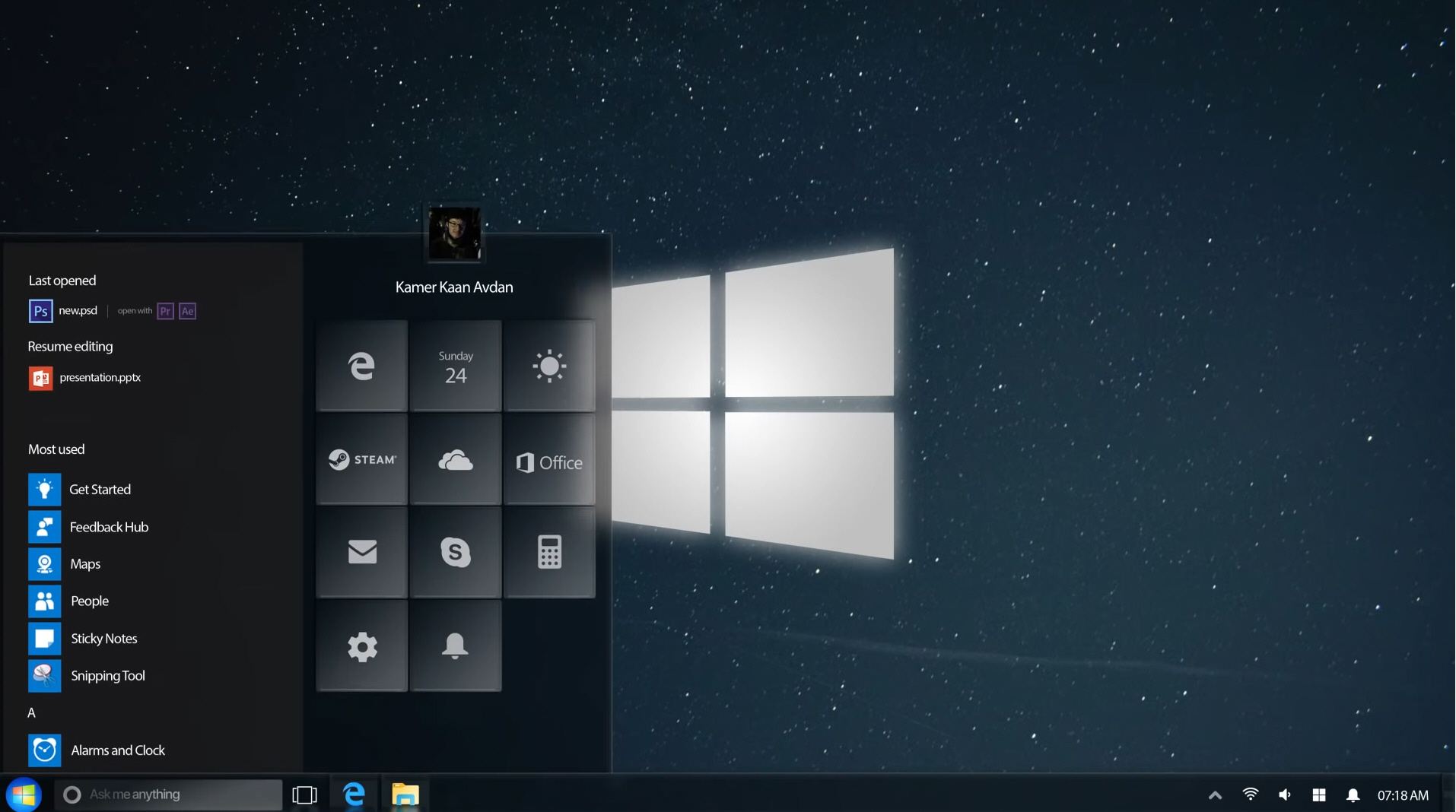Screen dimensions: 1456x812
Task: Open the Wi-Fi network flyout
Action: pos(1250,795)
